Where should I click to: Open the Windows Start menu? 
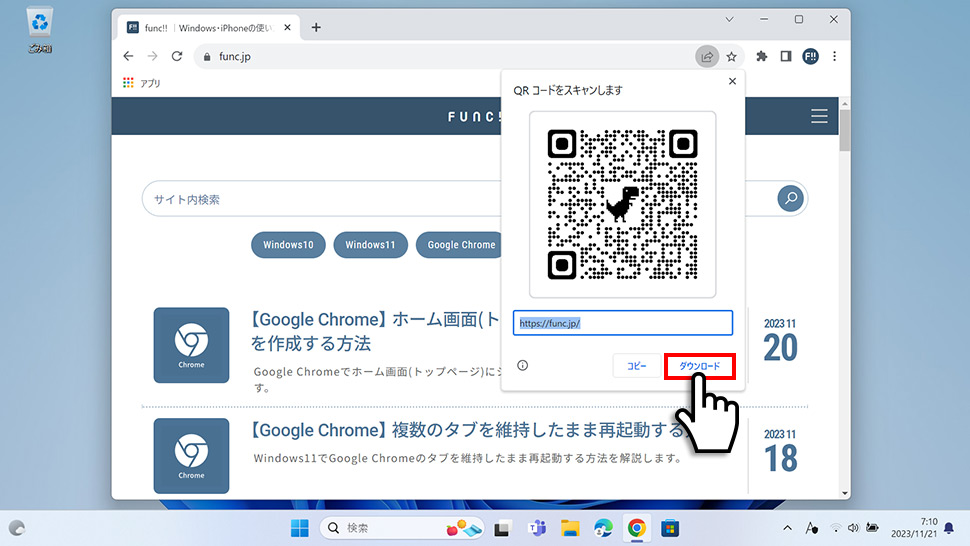click(x=299, y=528)
